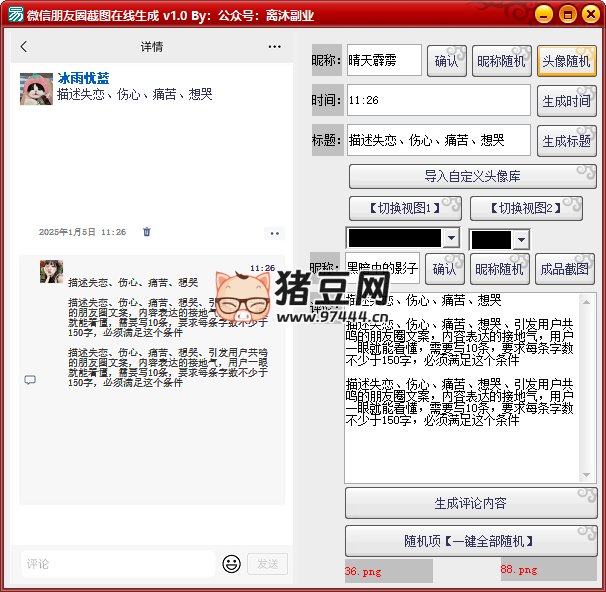Click inside the comment content text area
606x592 pixels.
462,388
